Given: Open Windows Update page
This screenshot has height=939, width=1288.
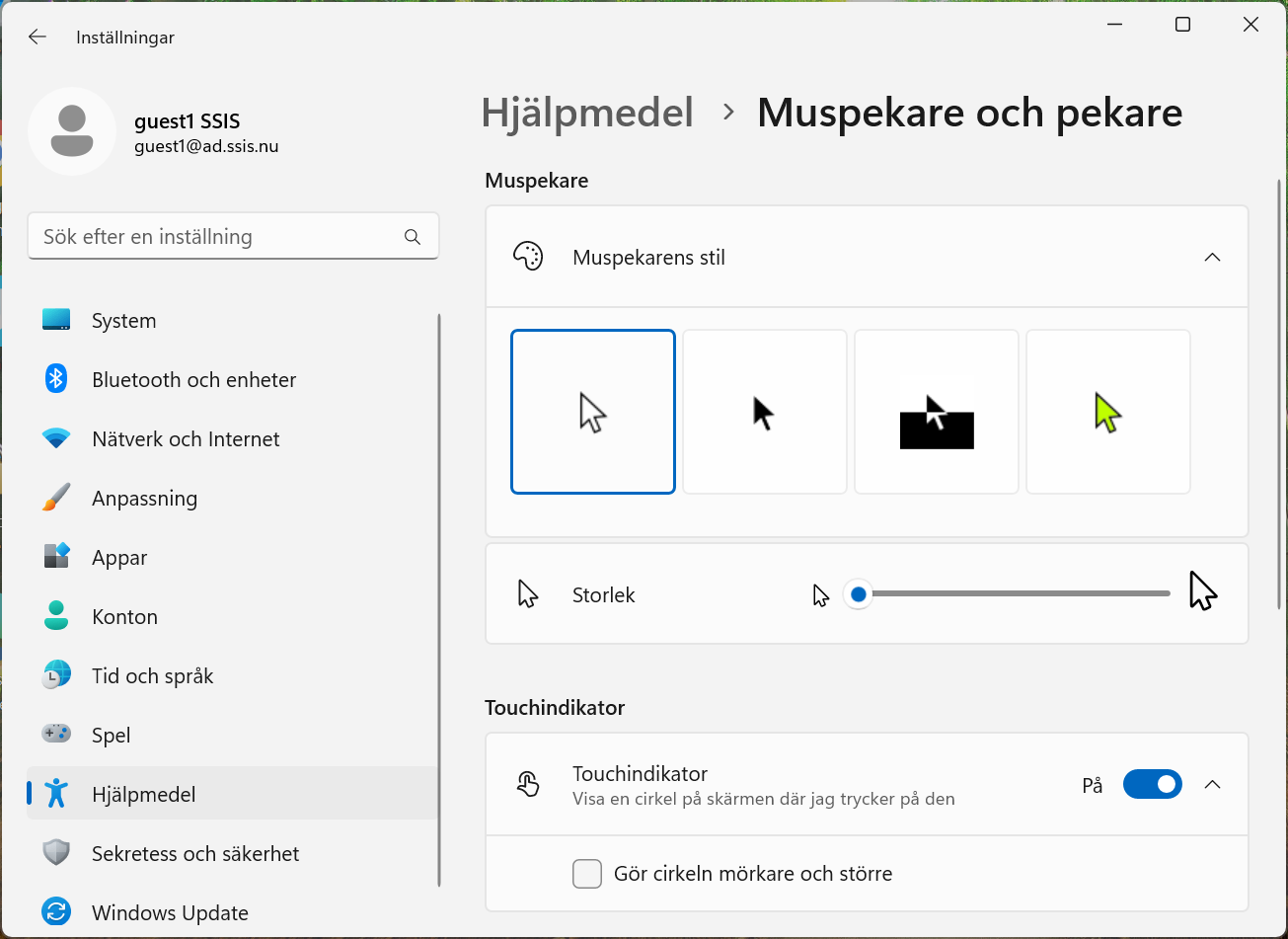Looking at the screenshot, I should click(x=233, y=912).
